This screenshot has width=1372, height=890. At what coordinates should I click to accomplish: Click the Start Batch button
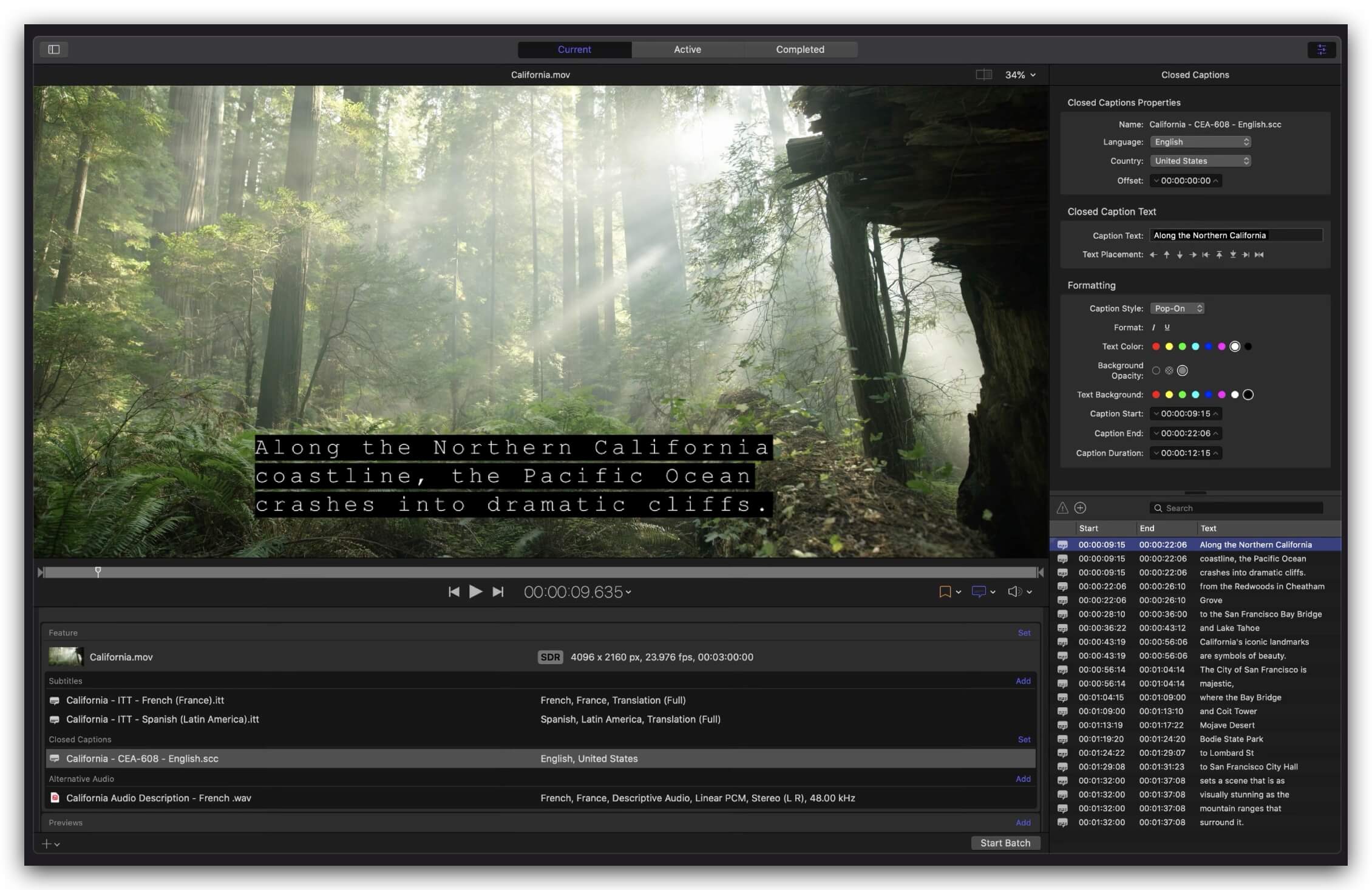(x=1008, y=842)
